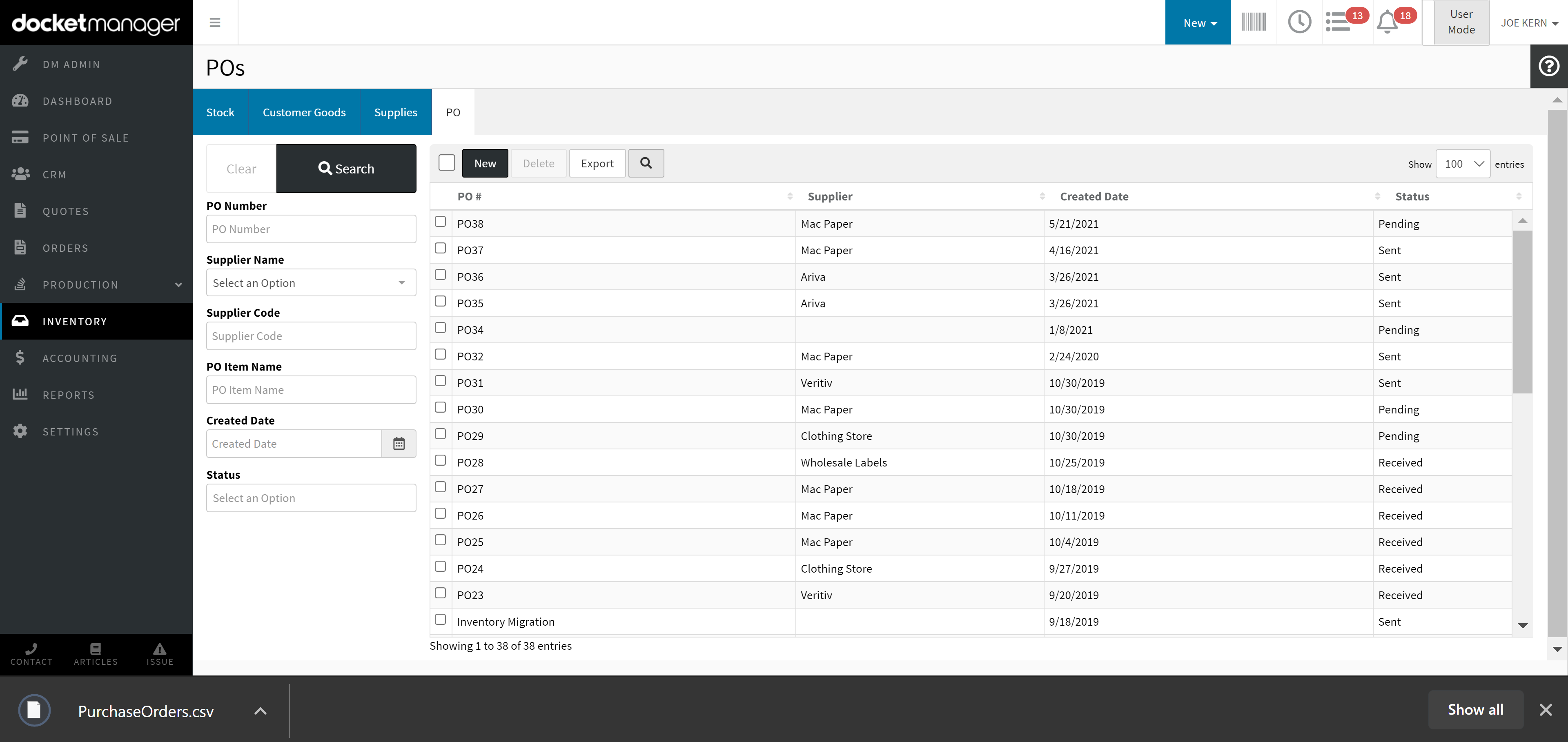Click the hamburger menu icon
Image resolution: width=1568 pixels, height=742 pixels.
click(x=215, y=22)
